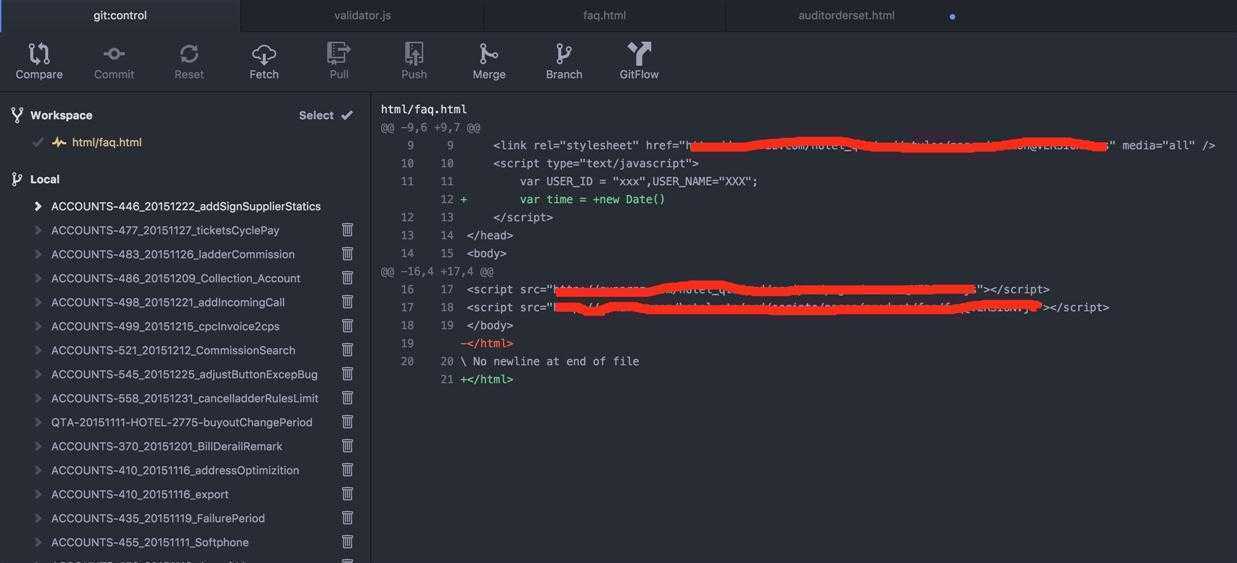Delete branch ACCOUNTS-521_20151212_CommissionSearch
Viewport: 1237px width, 563px height.
point(347,350)
